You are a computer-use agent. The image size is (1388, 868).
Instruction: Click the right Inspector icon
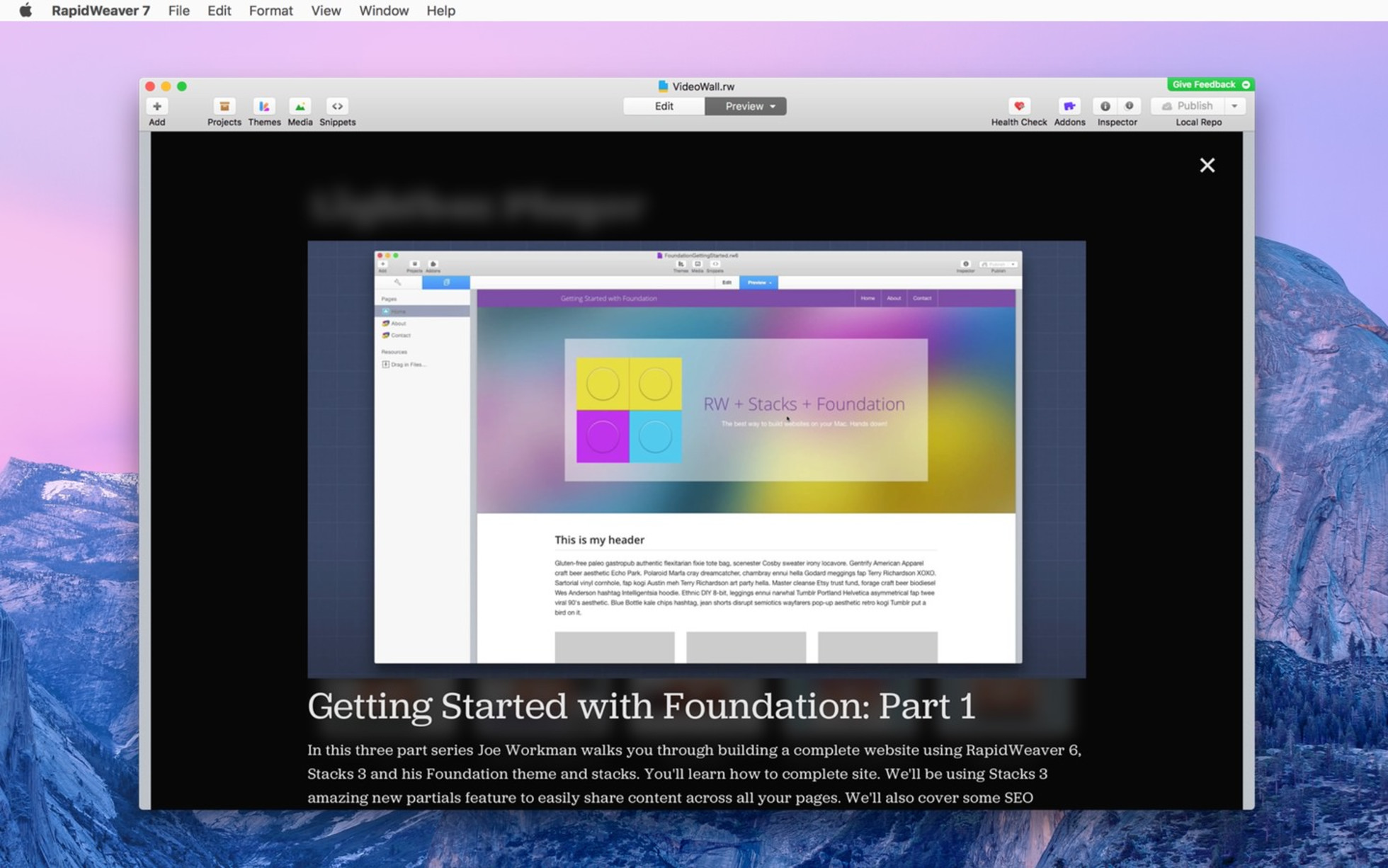point(1130,106)
